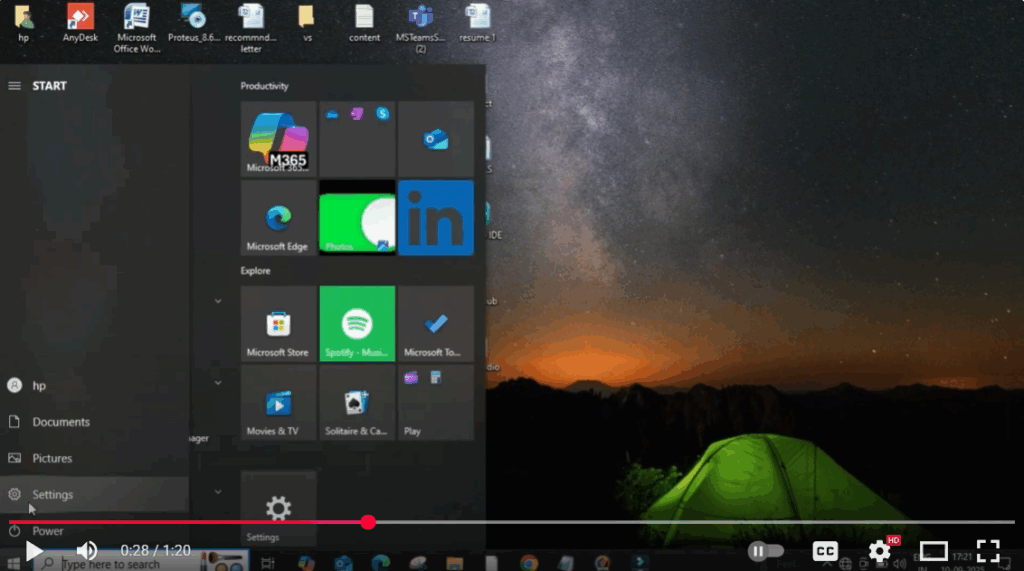The height and width of the screenshot is (571, 1024).
Task: Click the Windows Start button on taskbar
Action: 13,563
